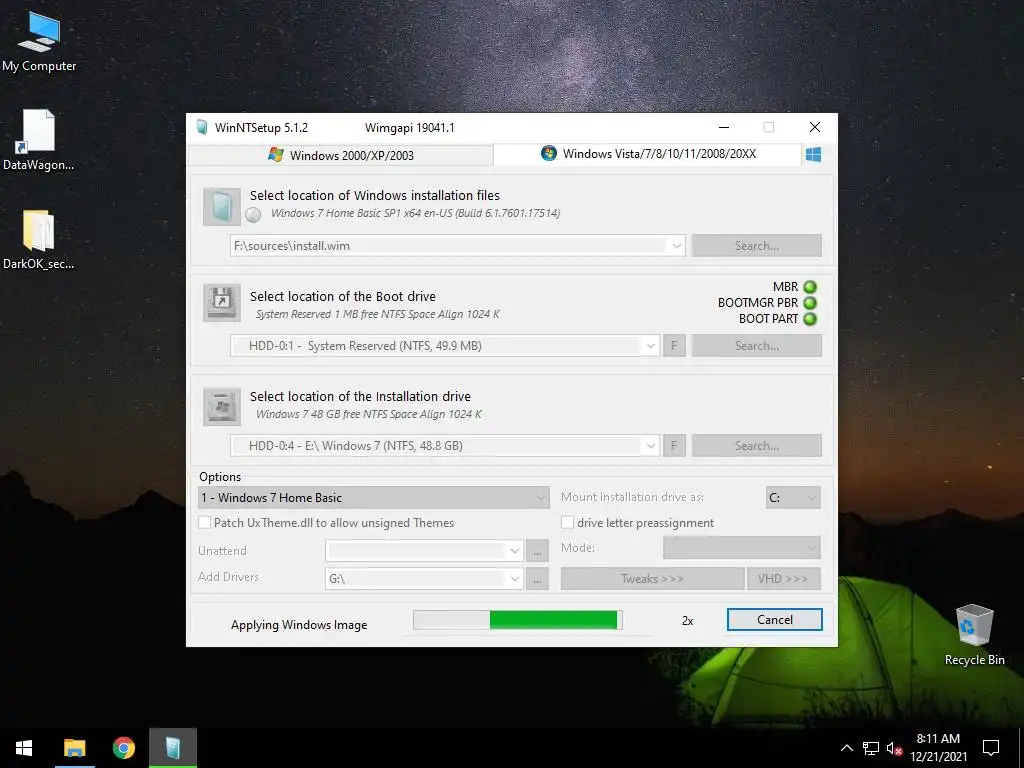Click the MBR green status light

(810, 287)
